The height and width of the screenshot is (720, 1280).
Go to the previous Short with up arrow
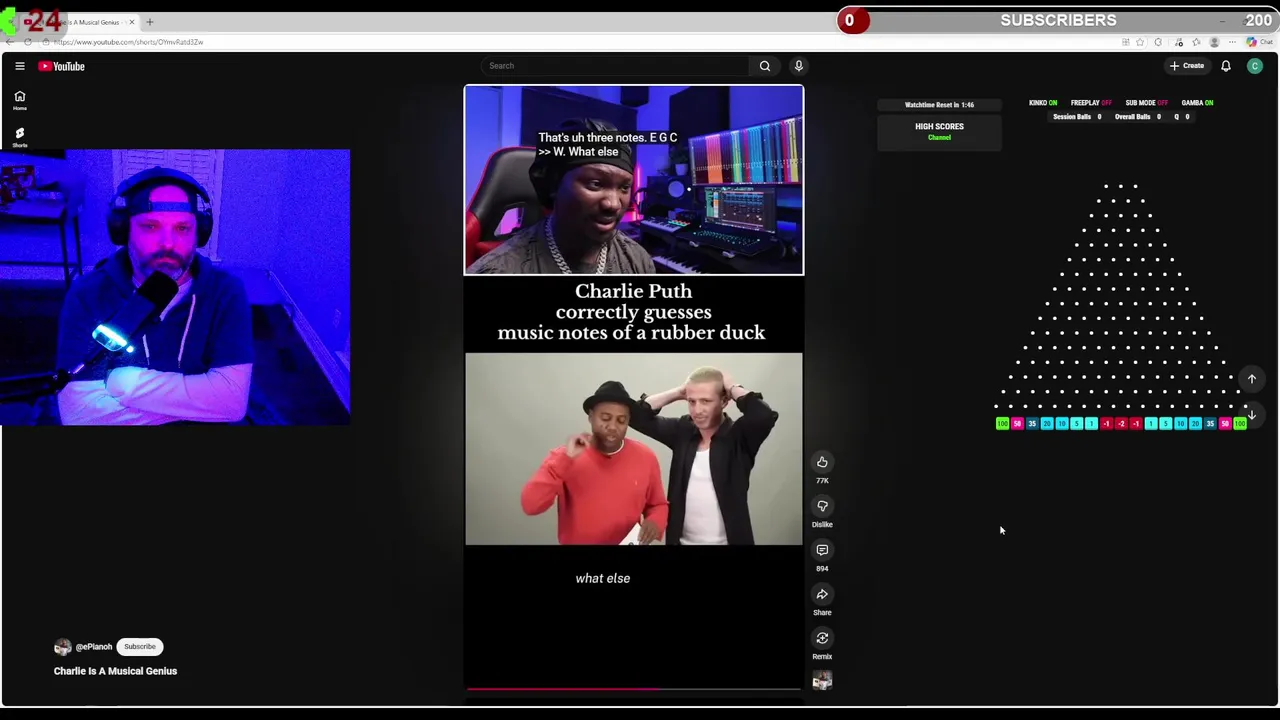(1252, 379)
